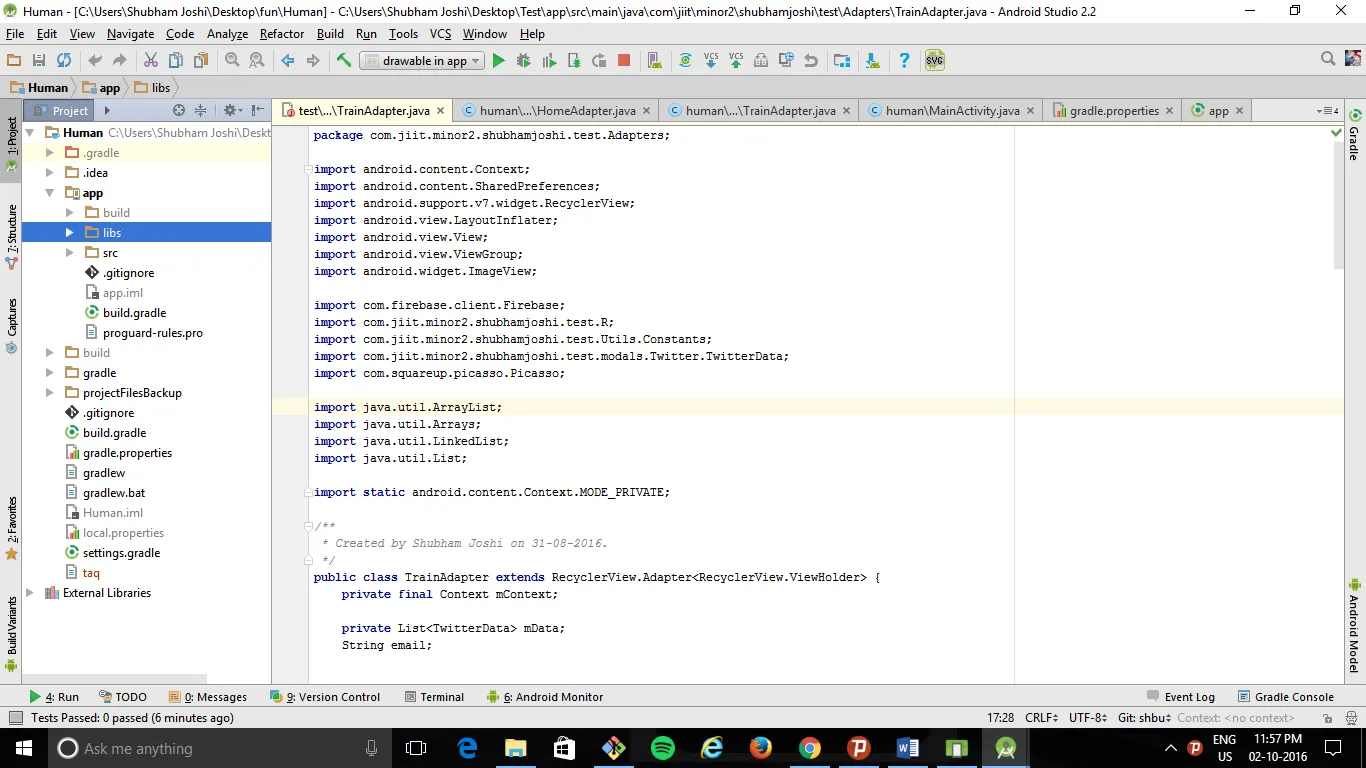Click the Revert undo-arrow icon
Viewport: 1366px width, 768px height.
pyautogui.click(x=811, y=61)
